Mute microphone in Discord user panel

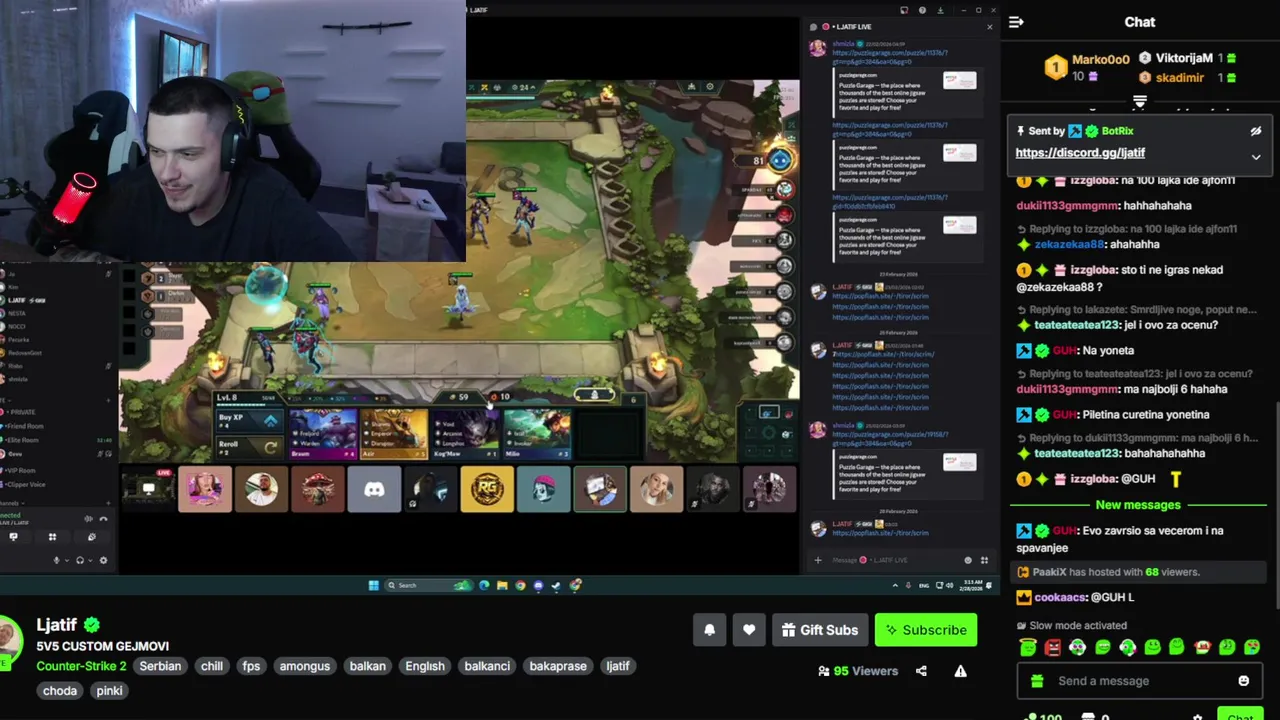(56, 560)
